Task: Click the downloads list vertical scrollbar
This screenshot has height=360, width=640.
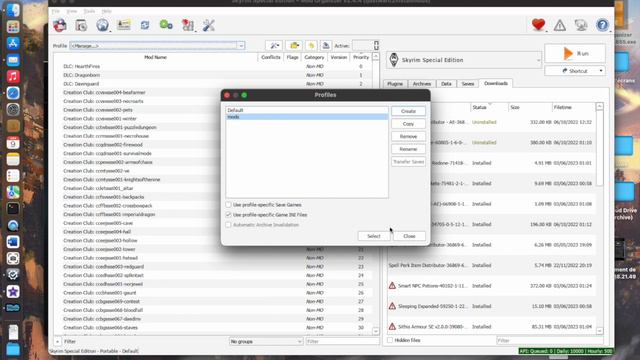Action: 599,218
